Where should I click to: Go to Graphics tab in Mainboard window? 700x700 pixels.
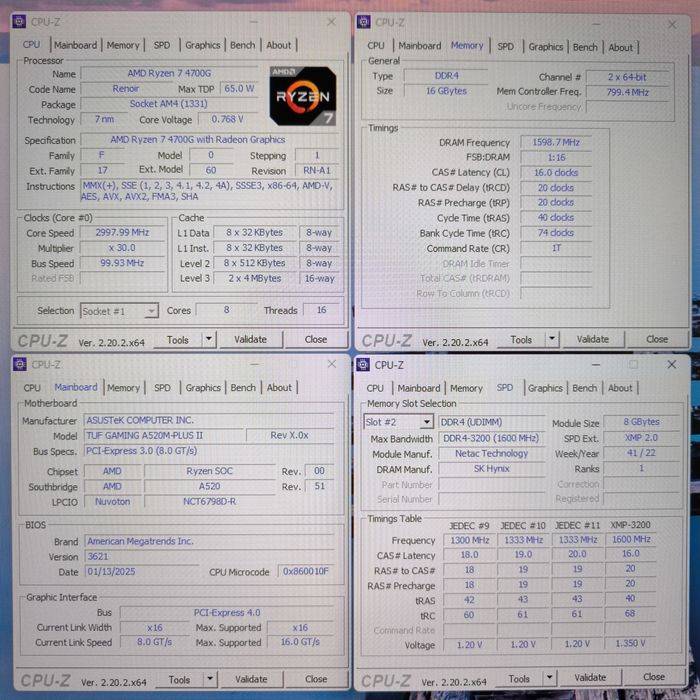point(203,388)
